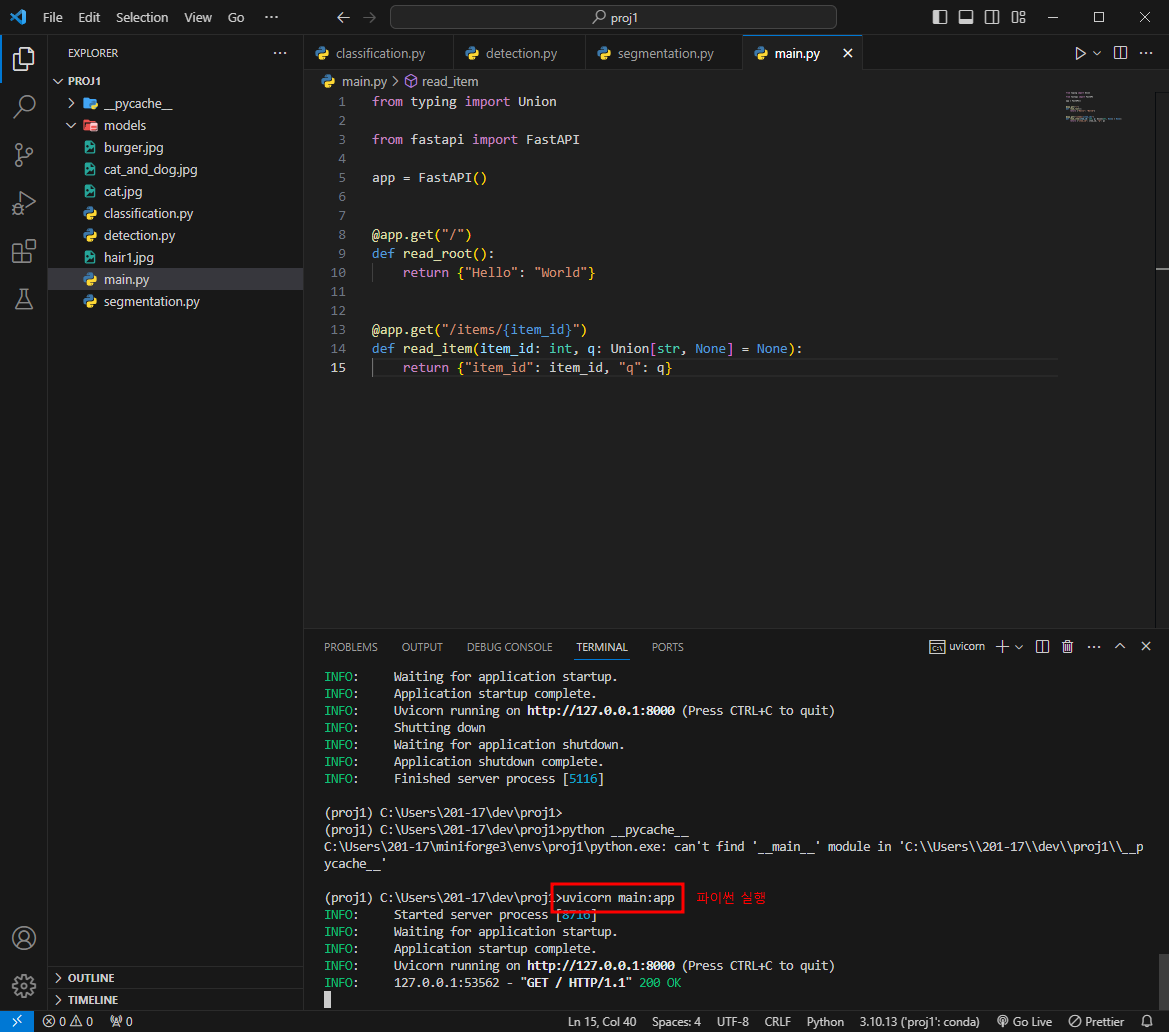Toggle the primary side bar layout icon
1169x1032 pixels.
click(x=940, y=17)
